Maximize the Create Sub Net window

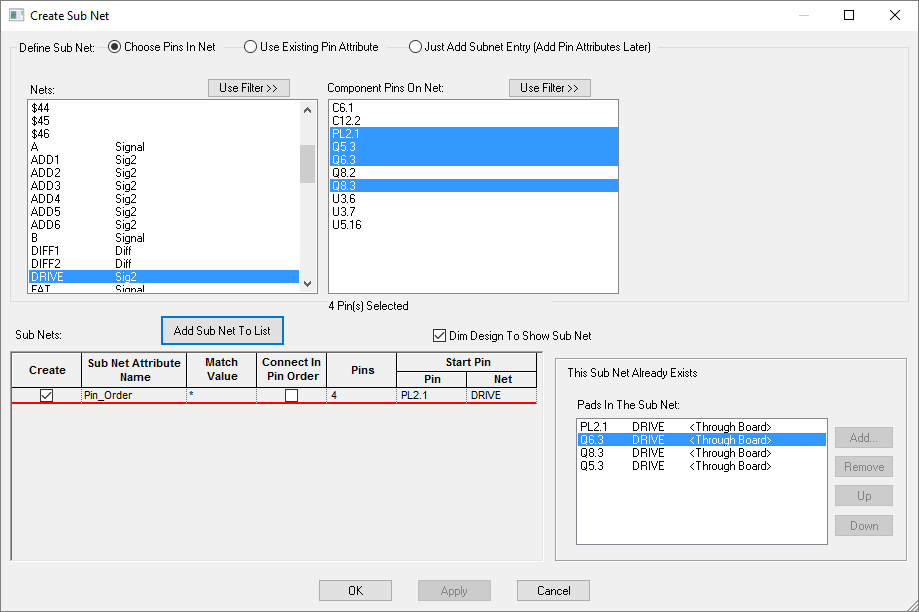click(x=848, y=15)
